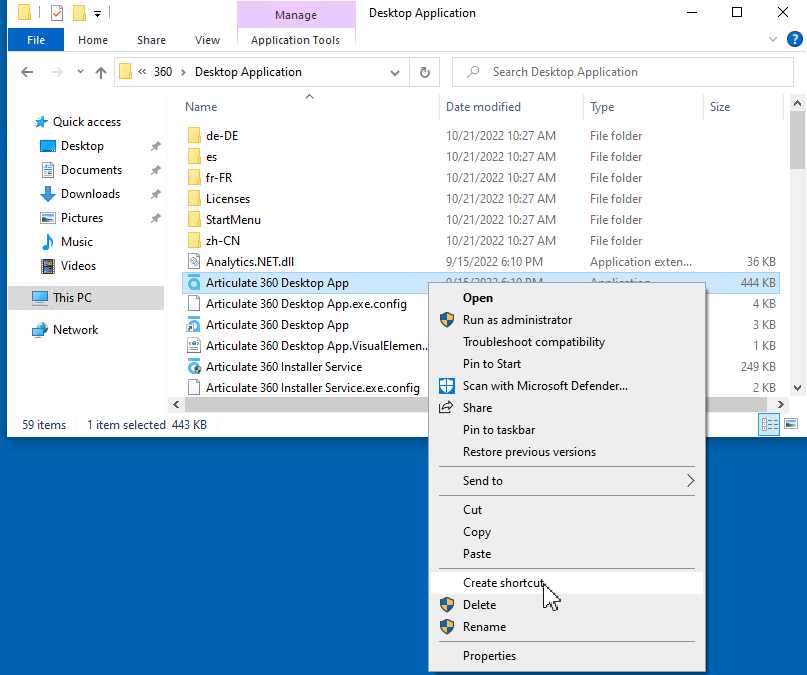The height and width of the screenshot is (675, 807).
Task: Open the address bar history dropdown
Action: pyautogui.click(x=395, y=73)
